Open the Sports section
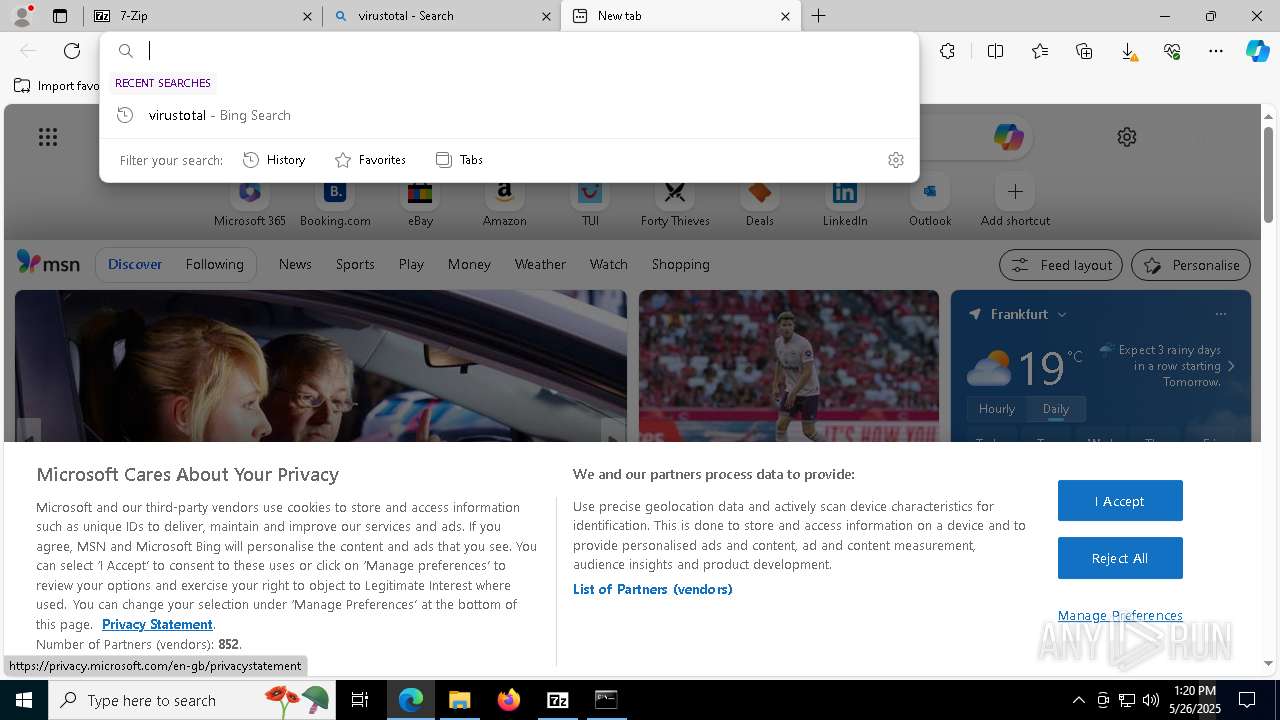The width and height of the screenshot is (1280, 720). coord(355,264)
